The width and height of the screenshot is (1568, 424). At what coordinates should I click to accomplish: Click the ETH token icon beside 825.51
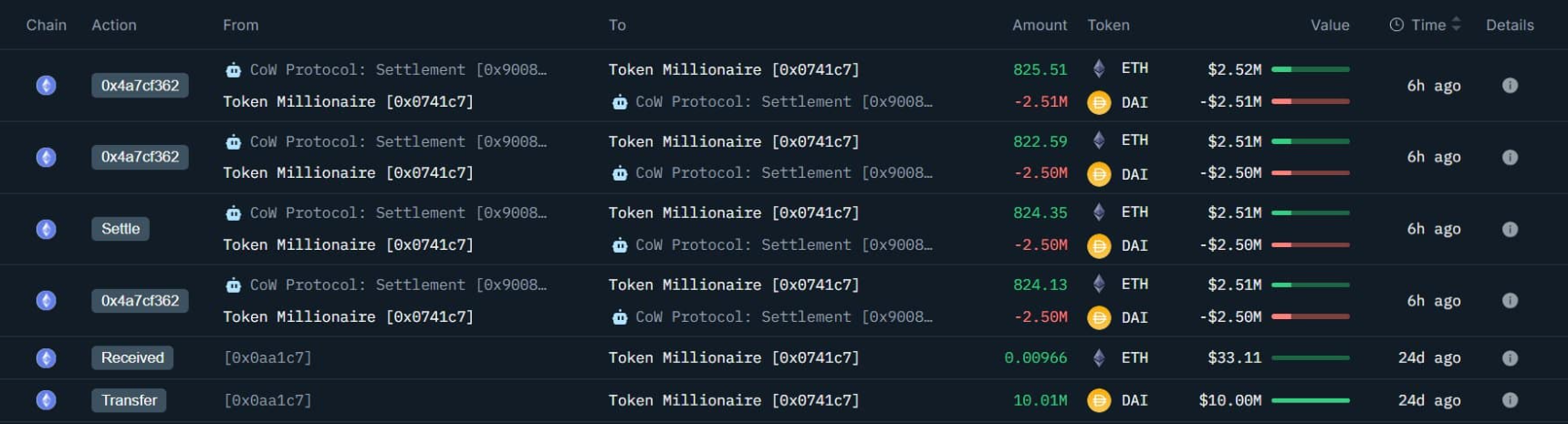1099,68
